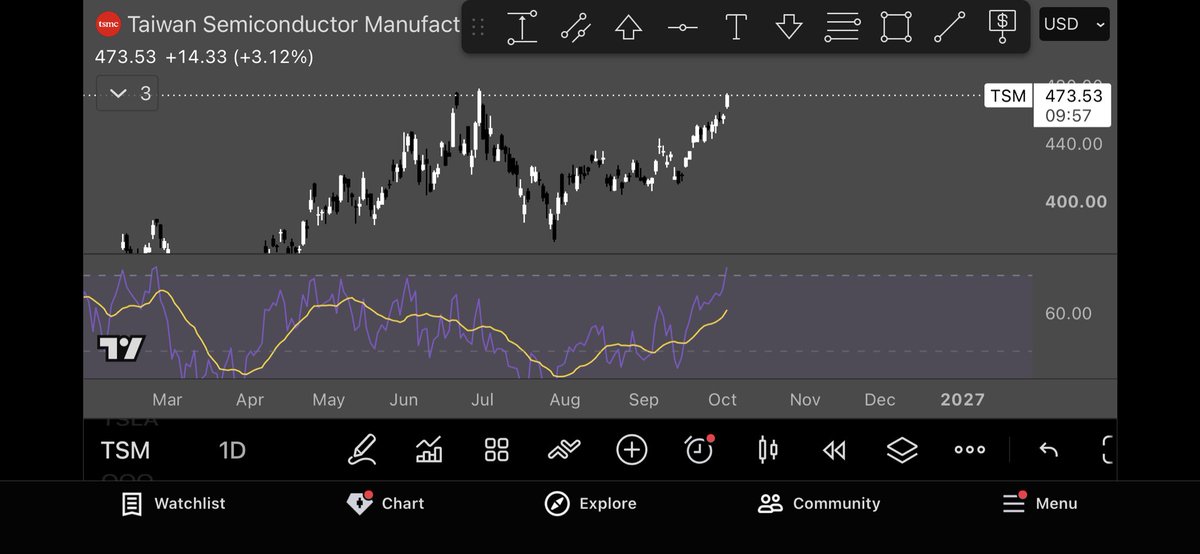Switch to the Chart tab
Viewport: 1200px width, 554px height.
tap(386, 503)
